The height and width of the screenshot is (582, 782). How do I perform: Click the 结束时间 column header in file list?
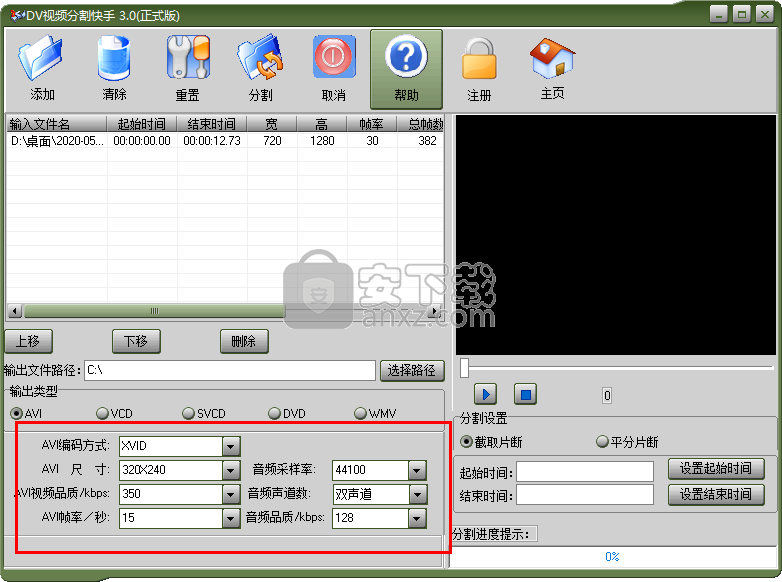pyautogui.click(x=212, y=124)
